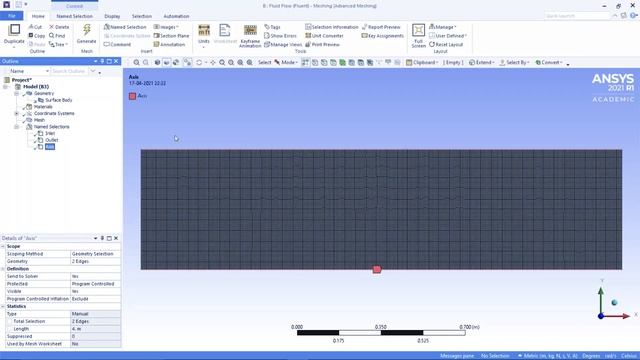Open the Unit Converter

pos(324,36)
